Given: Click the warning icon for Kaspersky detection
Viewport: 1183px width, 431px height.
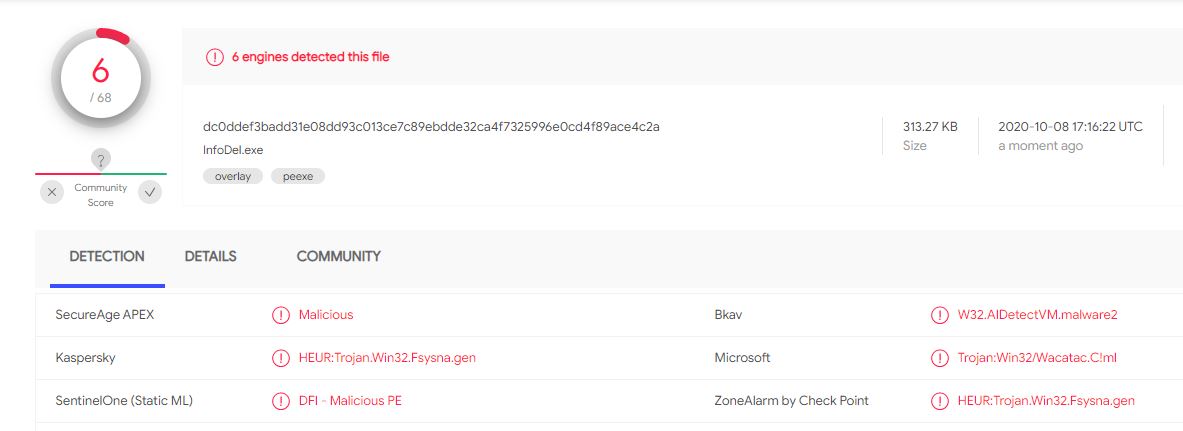Looking at the screenshot, I should click(281, 358).
